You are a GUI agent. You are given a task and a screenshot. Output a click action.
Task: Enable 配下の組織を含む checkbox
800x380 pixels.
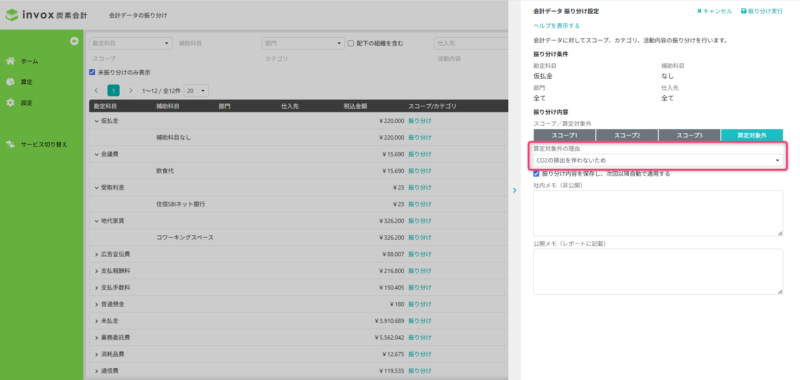coord(351,43)
